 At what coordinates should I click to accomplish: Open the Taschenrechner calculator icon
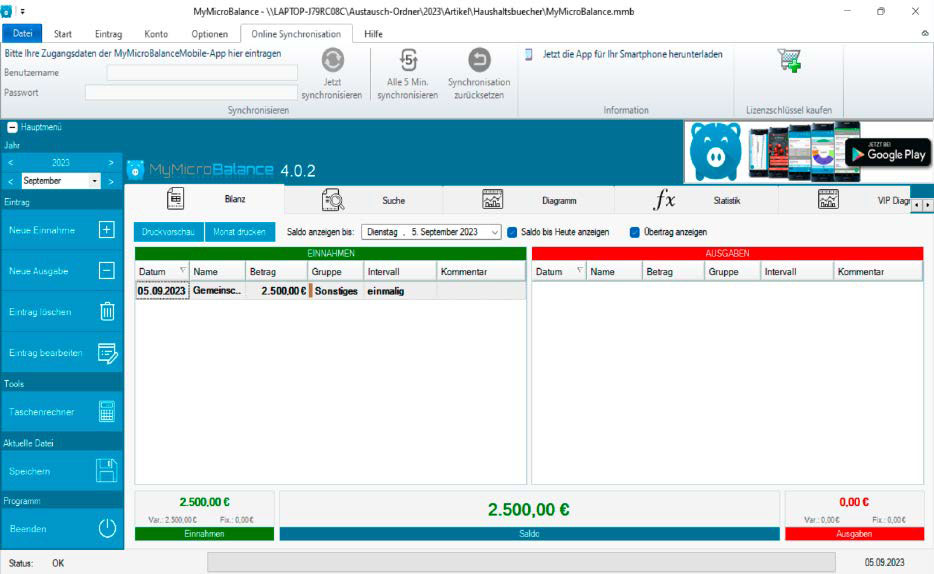107,411
